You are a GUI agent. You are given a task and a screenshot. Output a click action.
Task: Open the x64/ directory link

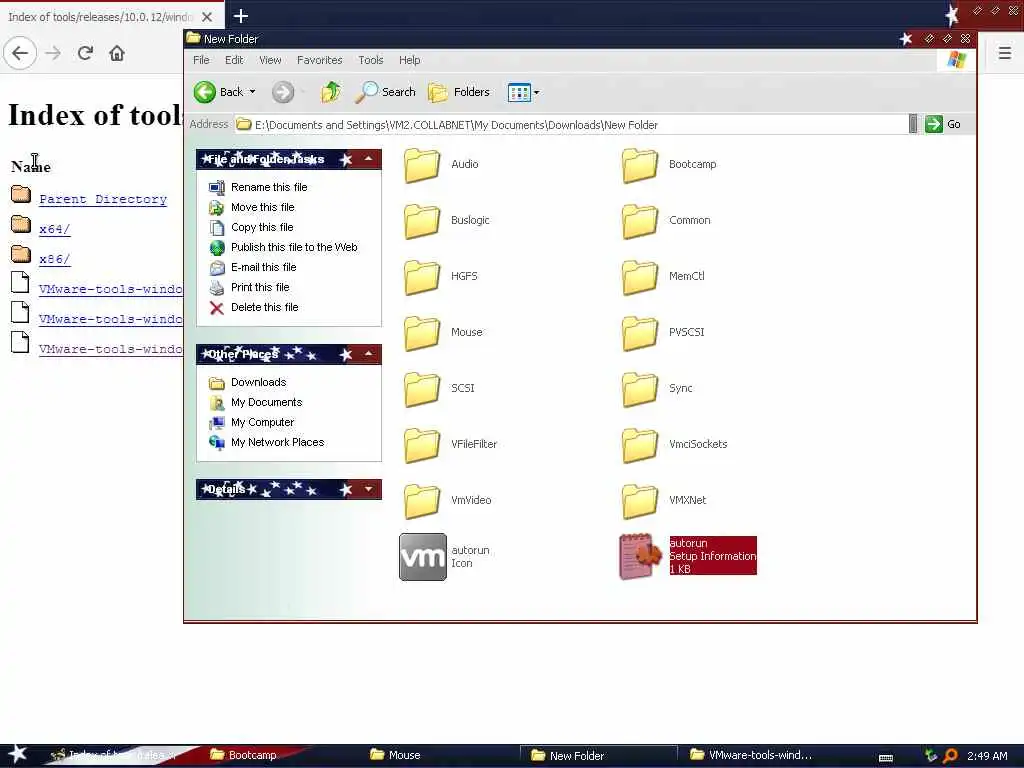point(55,229)
